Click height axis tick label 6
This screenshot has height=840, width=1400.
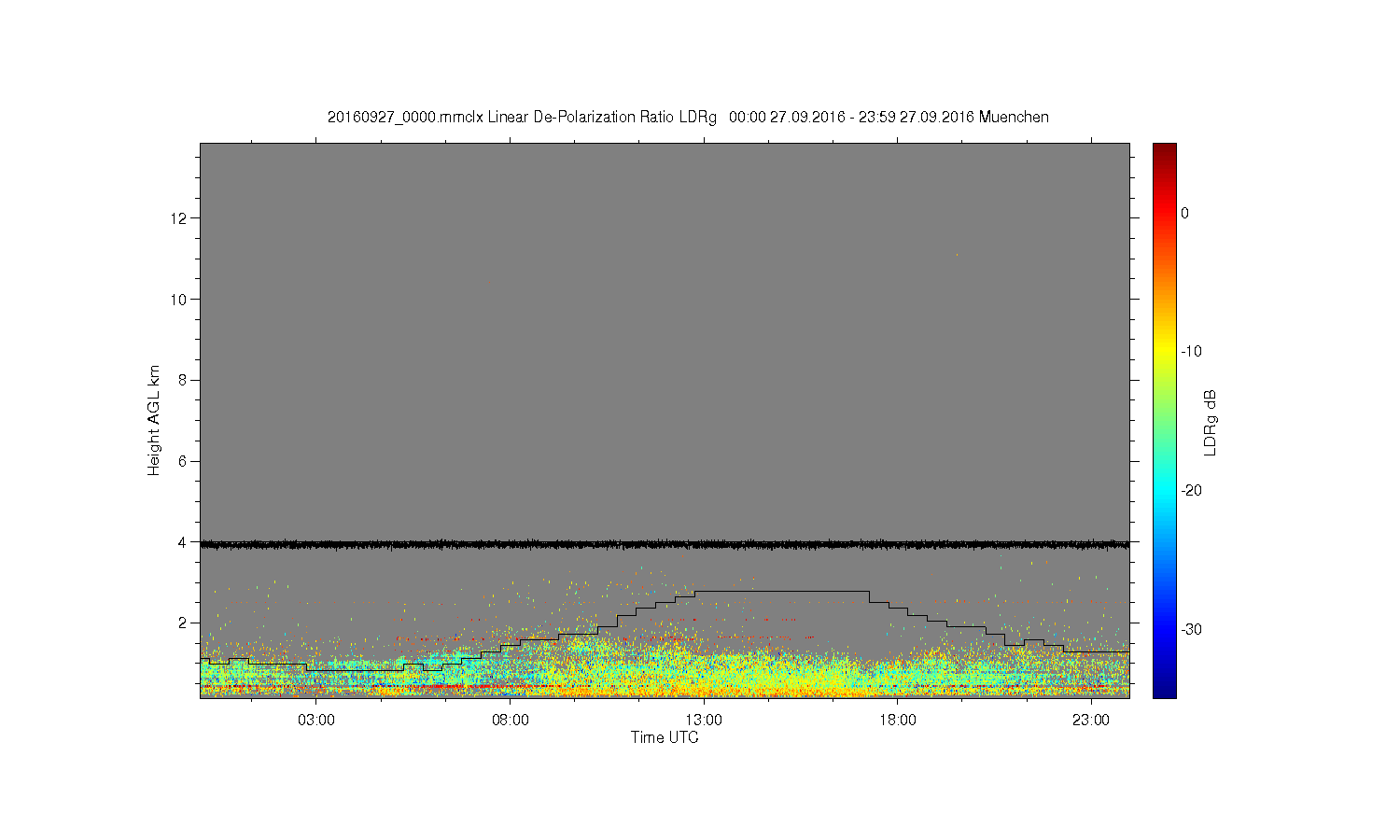point(184,461)
